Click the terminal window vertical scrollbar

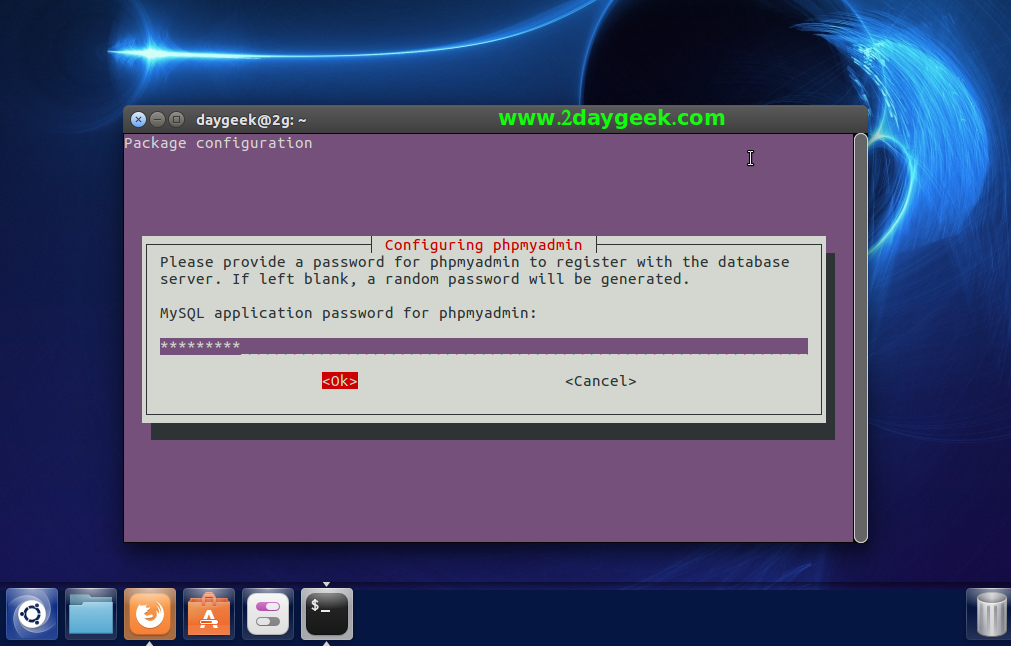(x=860, y=338)
